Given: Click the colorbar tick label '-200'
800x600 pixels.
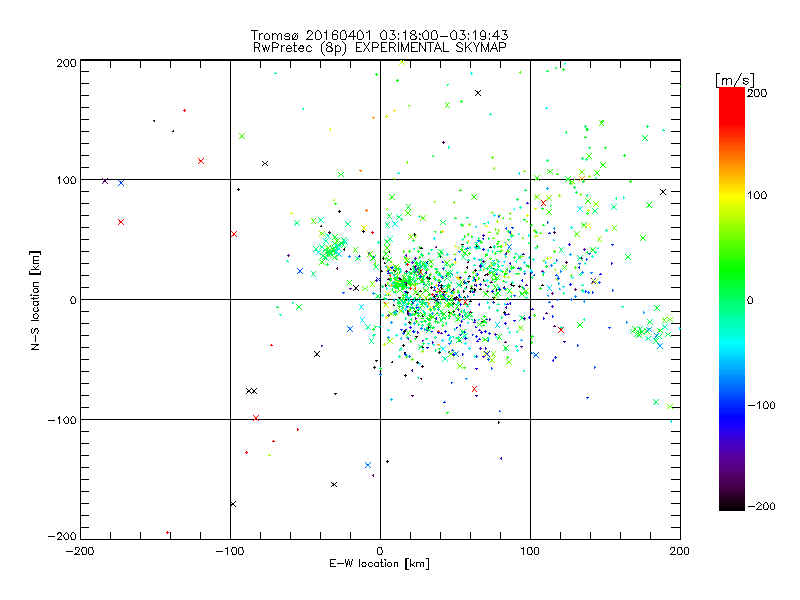Looking at the screenshot, I should (761, 506).
